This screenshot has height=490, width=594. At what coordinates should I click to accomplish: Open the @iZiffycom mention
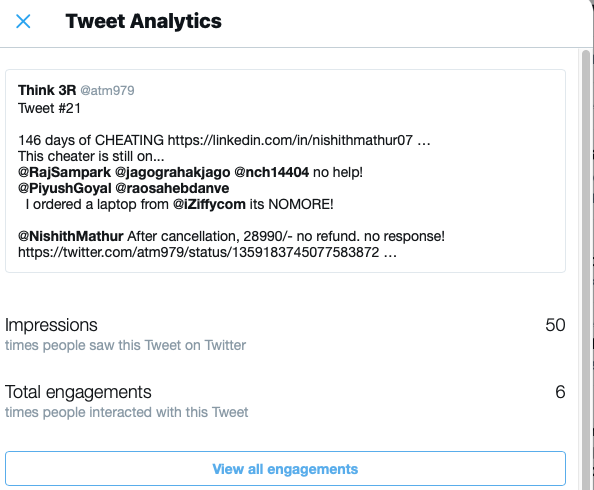pos(209,204)
